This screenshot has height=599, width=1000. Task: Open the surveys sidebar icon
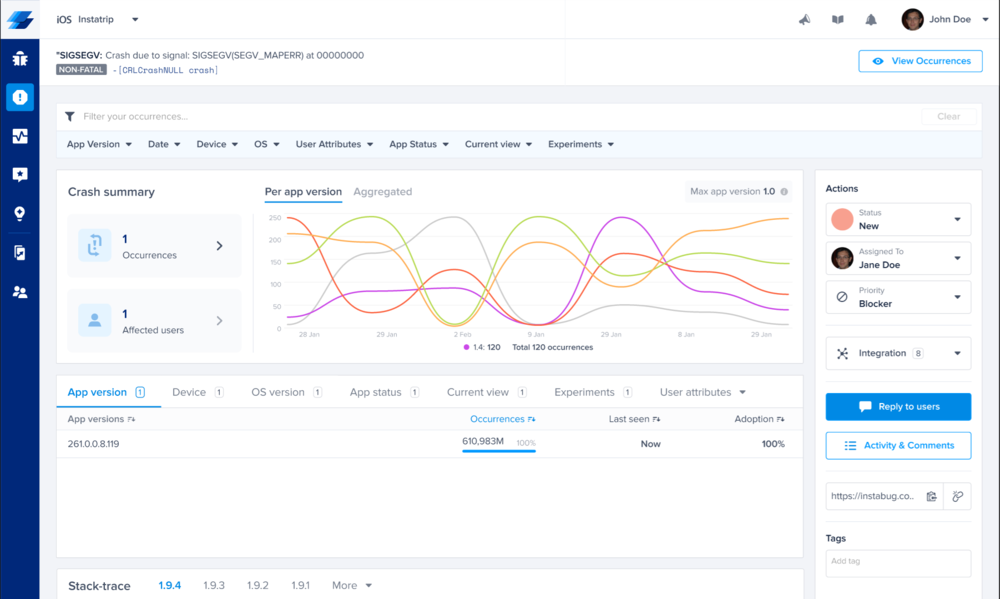pyautogui.click(x=20, y=253)
